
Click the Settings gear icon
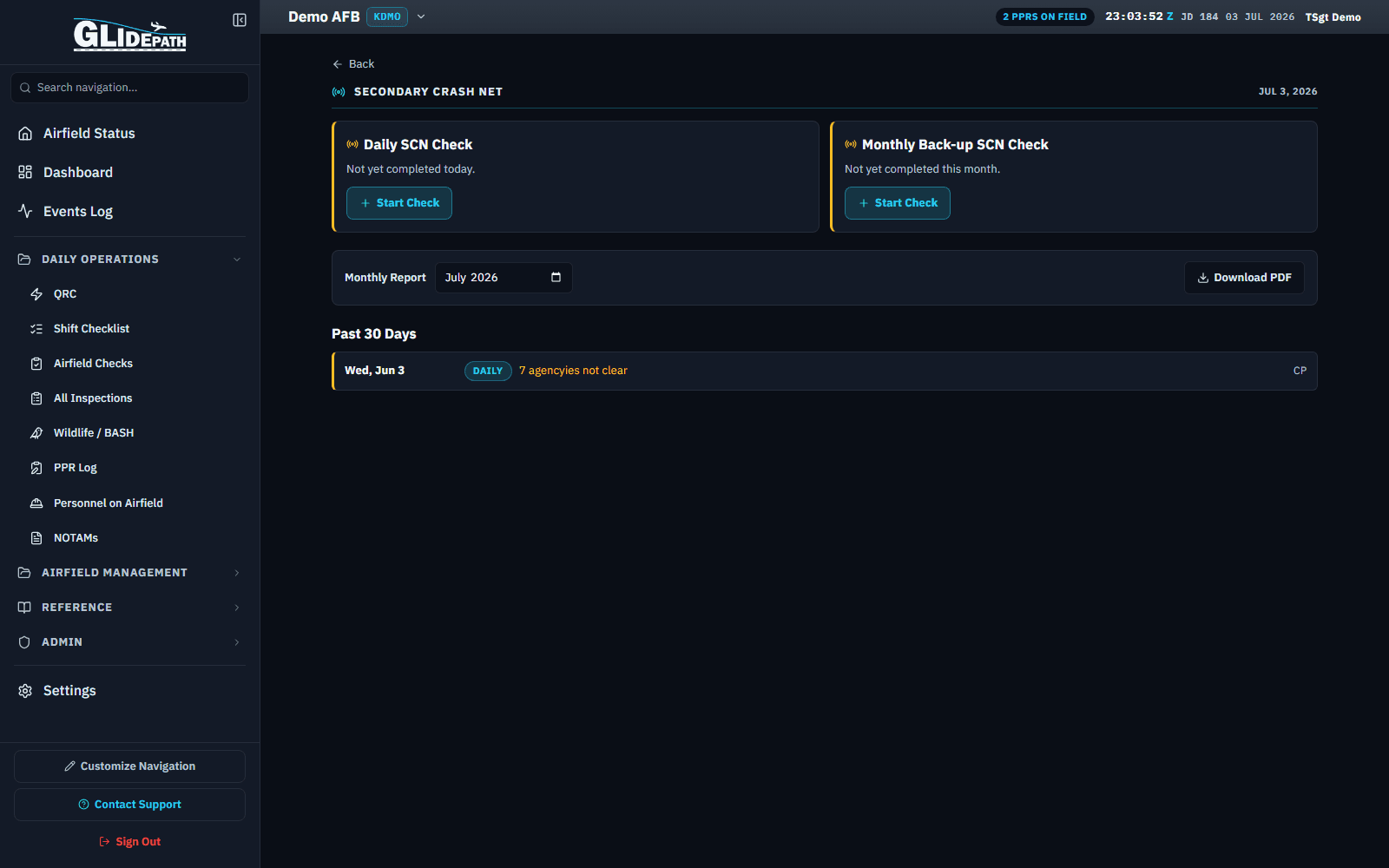[x=25, y=691]
